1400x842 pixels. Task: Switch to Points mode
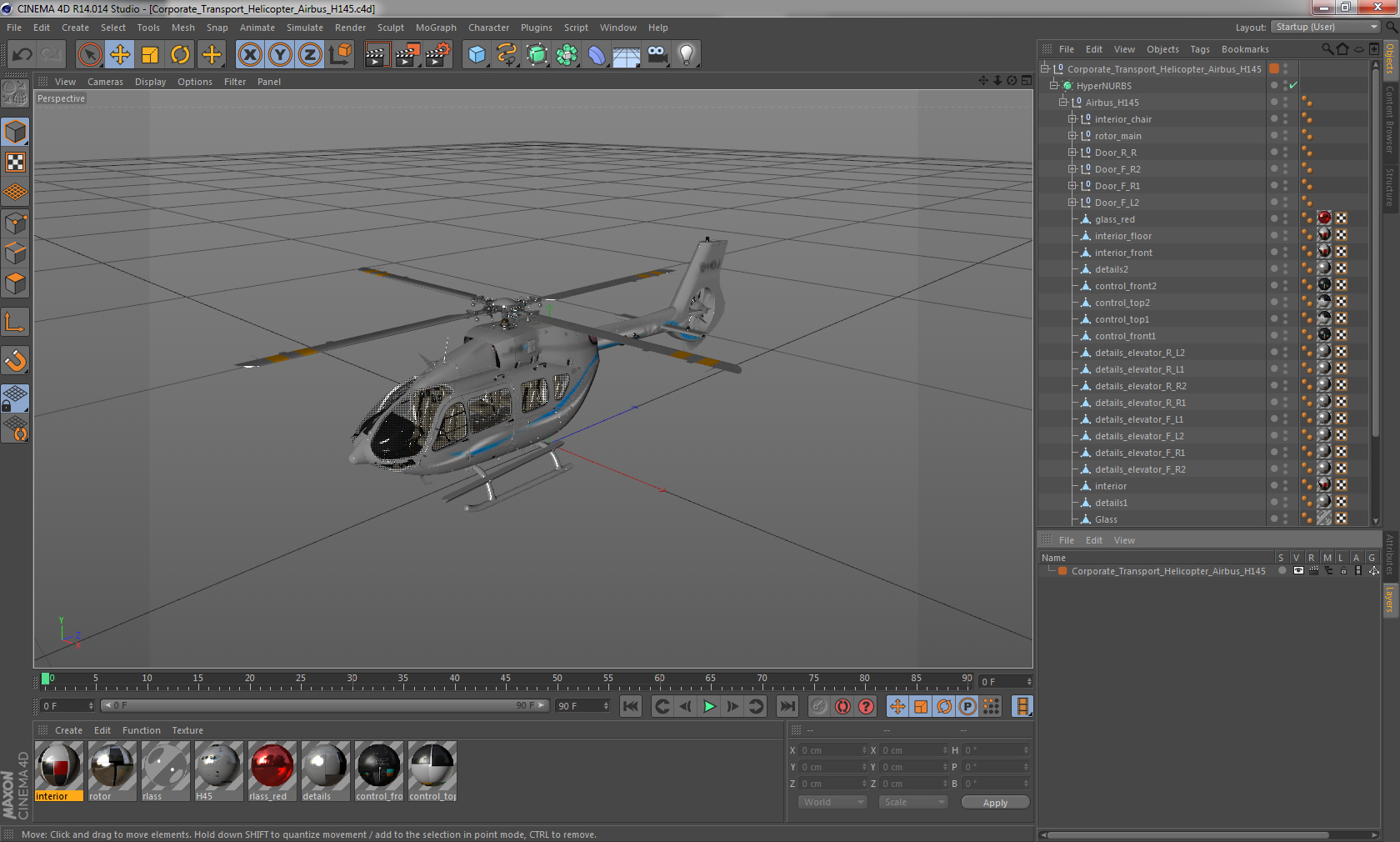15,223
